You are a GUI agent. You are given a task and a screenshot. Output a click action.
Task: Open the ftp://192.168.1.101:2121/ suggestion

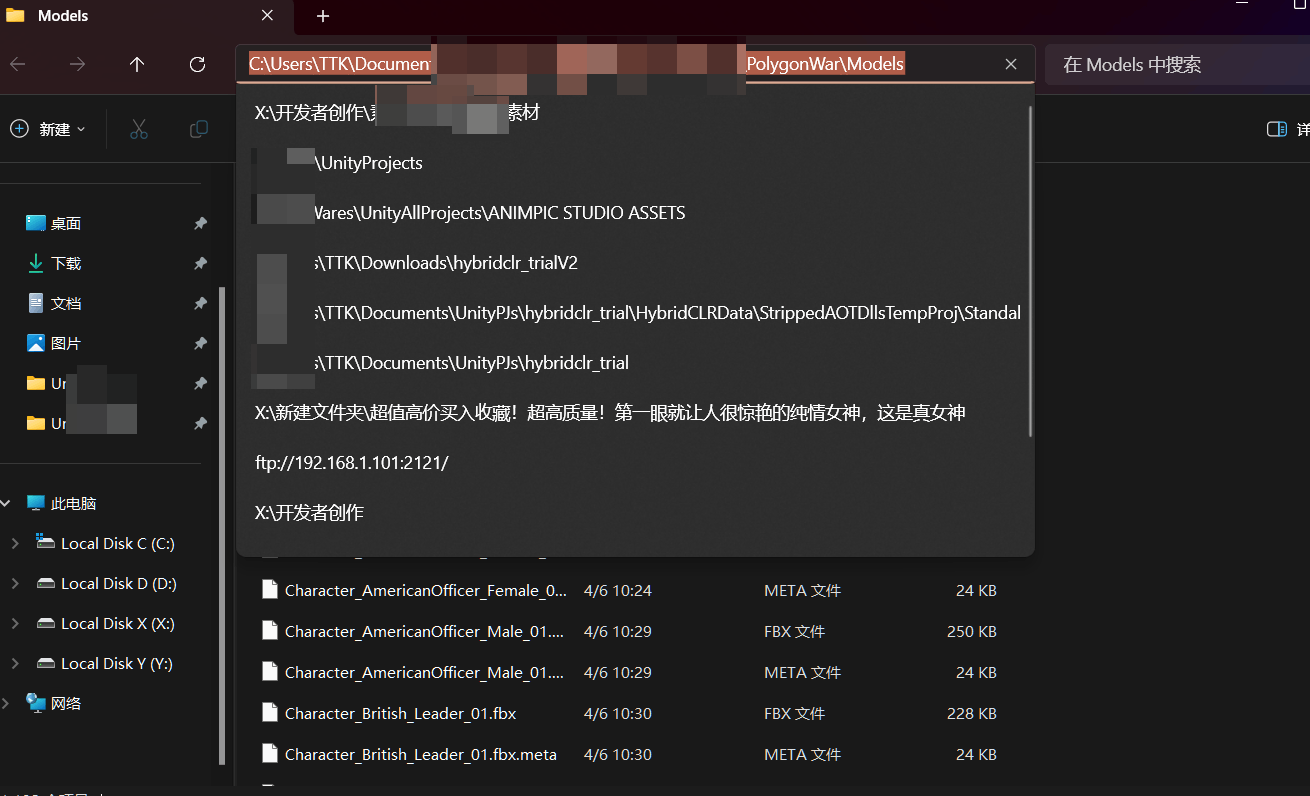[352, 462]
